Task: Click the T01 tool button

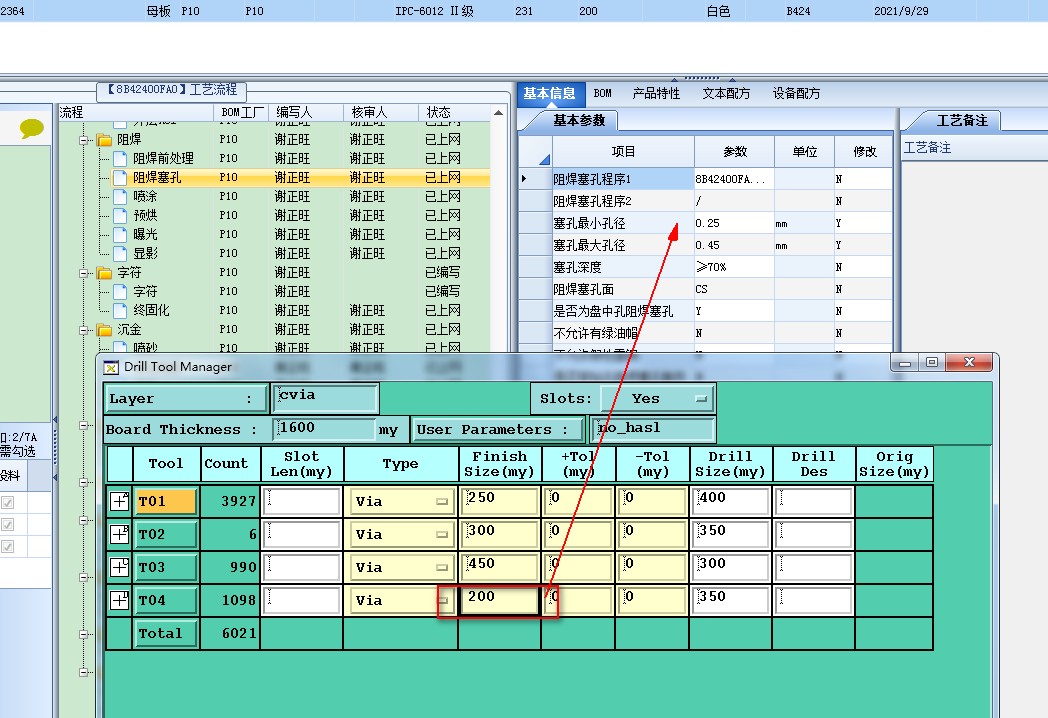Action: [x=166, y=501]
